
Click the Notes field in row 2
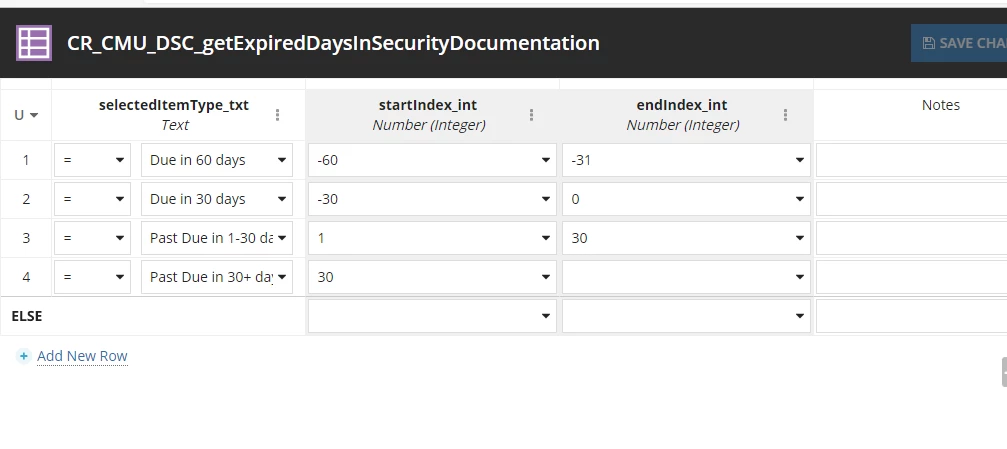point(911,199)
